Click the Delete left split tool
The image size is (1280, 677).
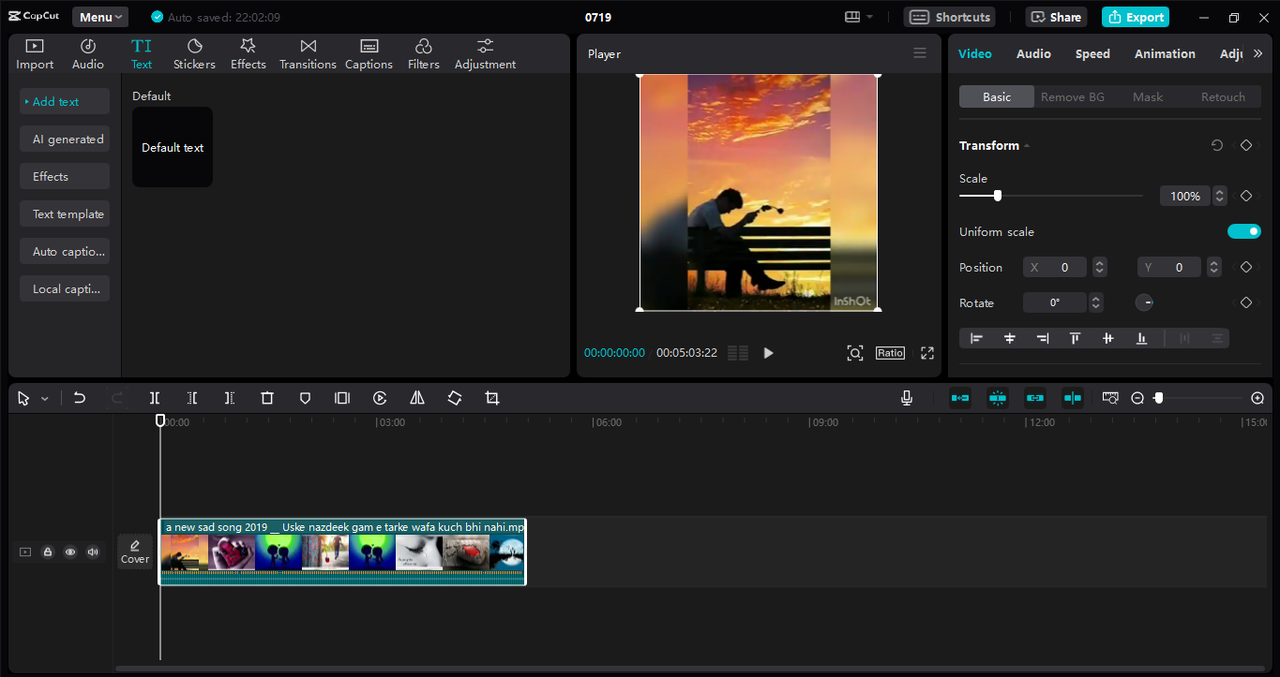pos(192,398)
